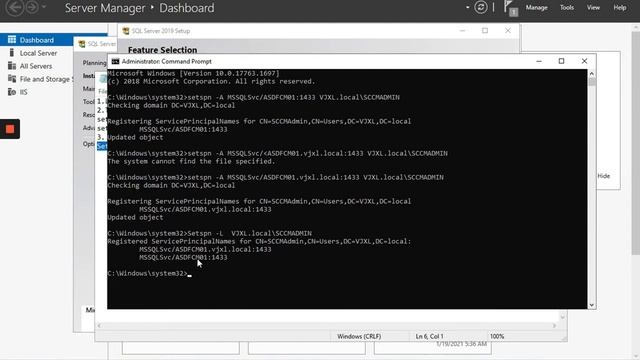Click the Windows (CRLF) status entry
This screenshot has height=360, width=640.
point(359,336)
